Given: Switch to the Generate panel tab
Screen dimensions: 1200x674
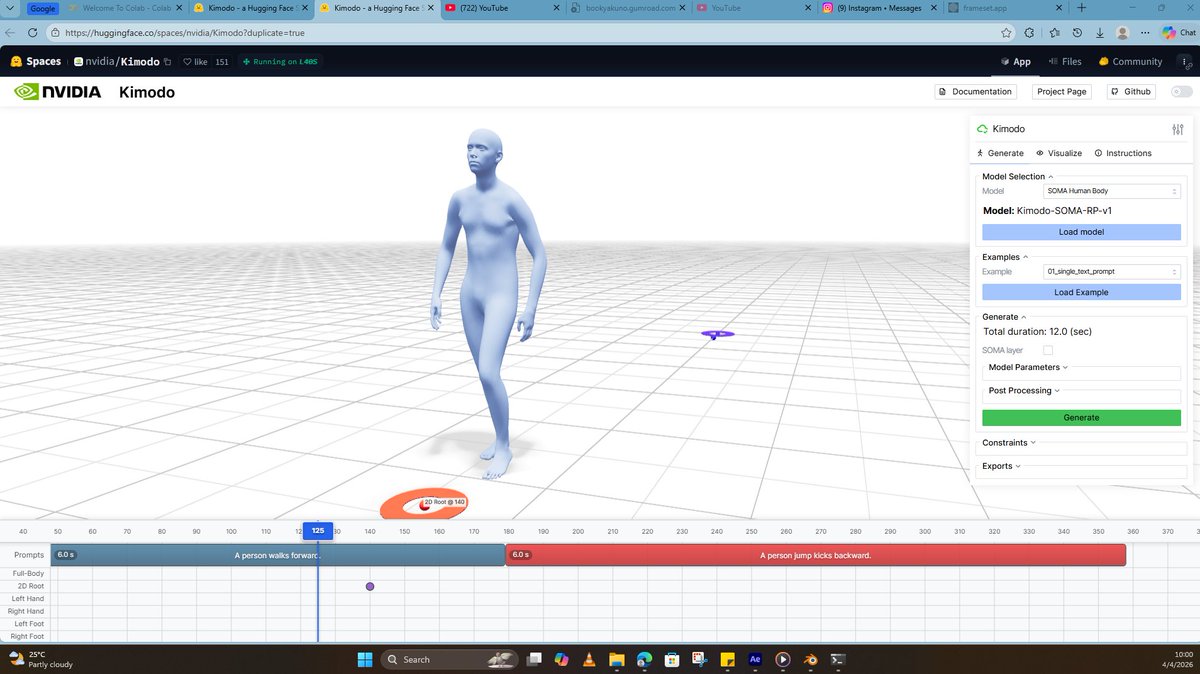Looking at the screenshot, I should (1000, 153).
